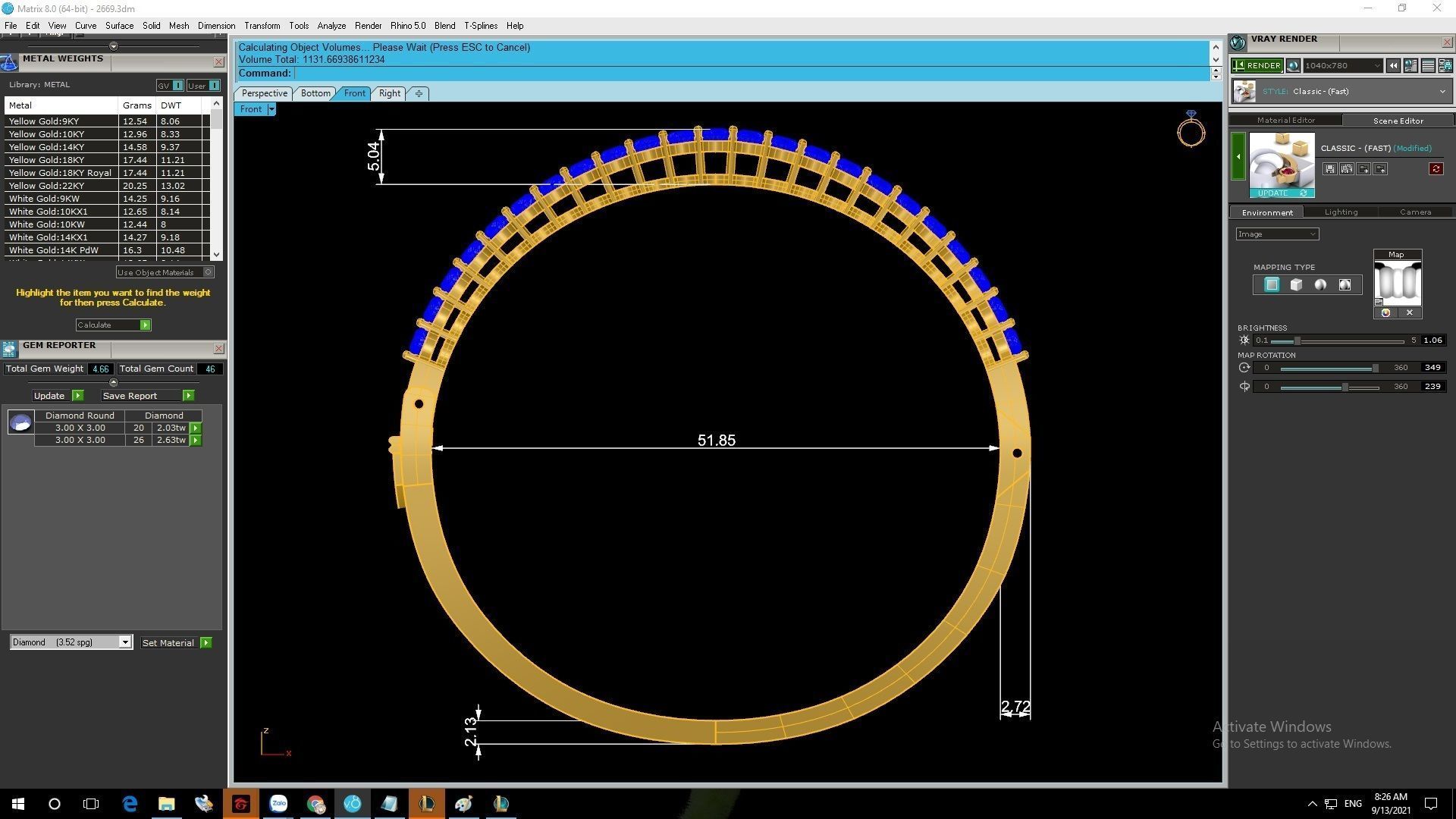Click the Save Report green arrow
The height and width of the screenshot is (819, 1456).
[x=189, y=396]
